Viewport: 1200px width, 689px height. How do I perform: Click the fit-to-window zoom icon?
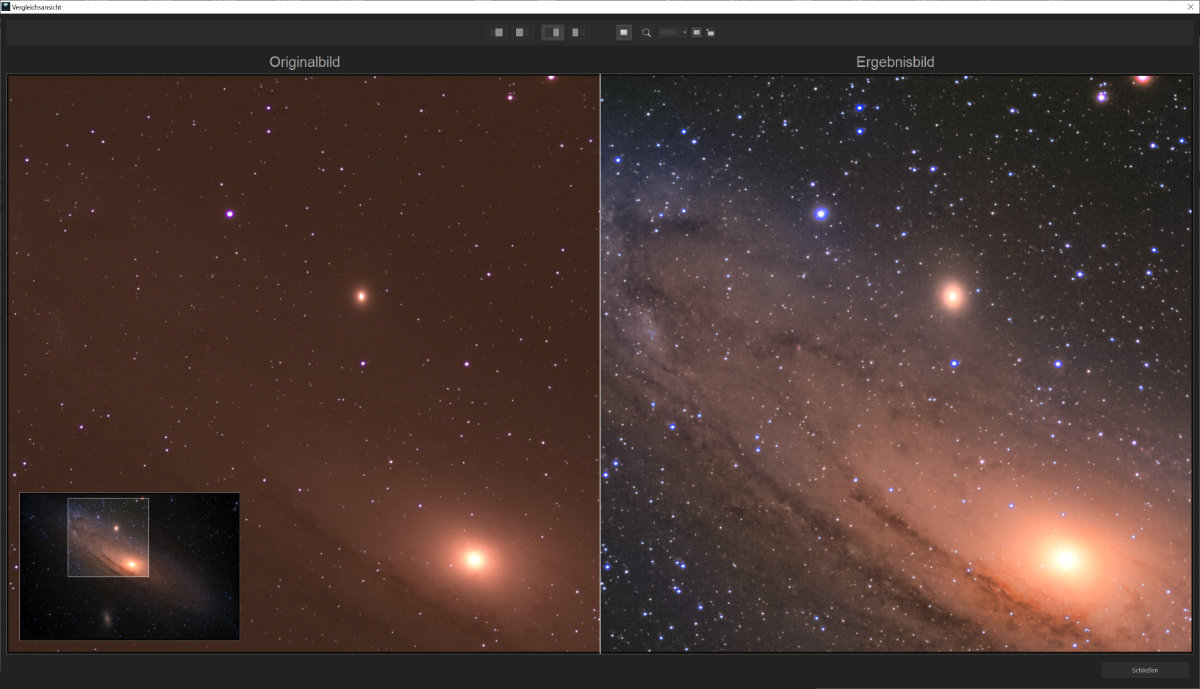click(x=696, y=32)
